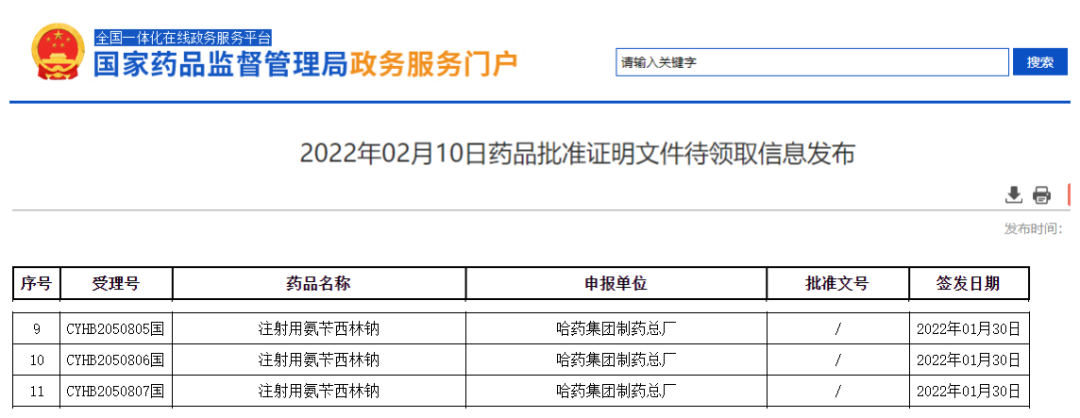Select 哈药集团制药总厂 in row 9
1080x418 pixels.
[616, 329]
